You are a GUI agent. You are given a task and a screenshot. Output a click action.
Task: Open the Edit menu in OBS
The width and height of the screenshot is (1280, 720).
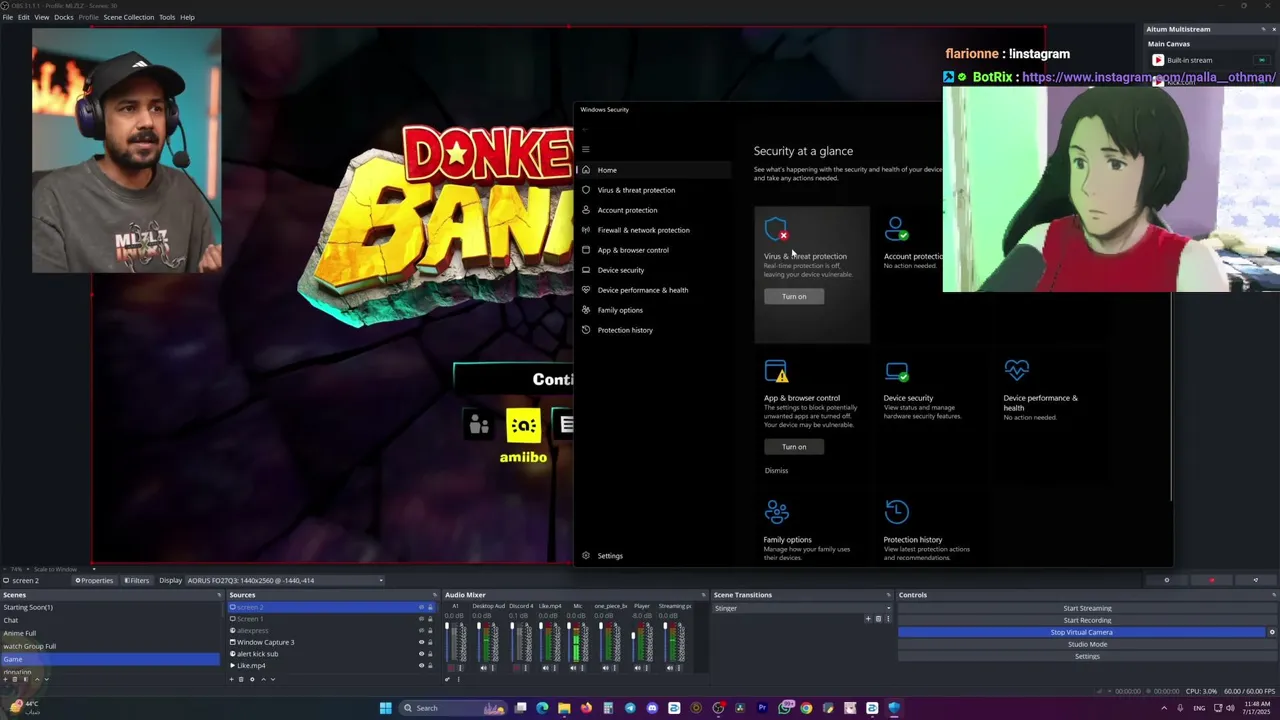23,17
